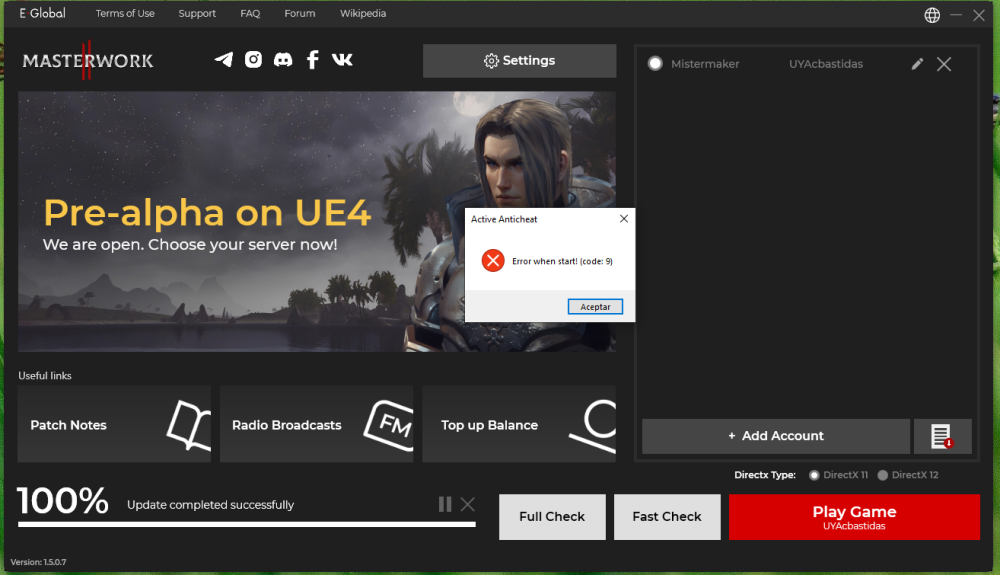Viewport: 1000px width, 575px height.
Task: Open the Terms of Use menu item
Action: [x=125, y=14]
